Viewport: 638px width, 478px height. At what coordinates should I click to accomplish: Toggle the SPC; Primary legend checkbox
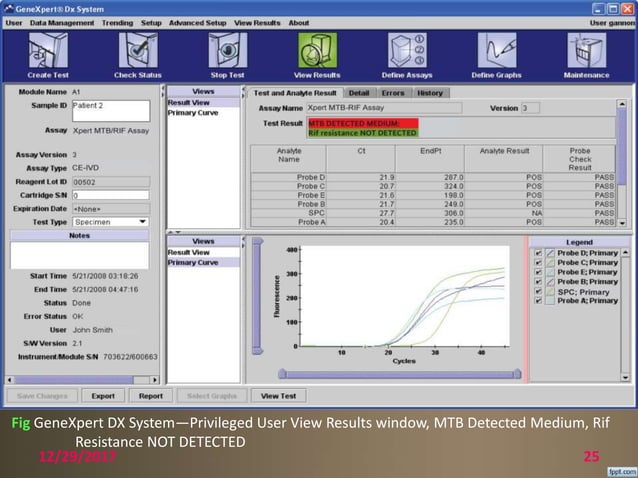click(x=538, y=292)
